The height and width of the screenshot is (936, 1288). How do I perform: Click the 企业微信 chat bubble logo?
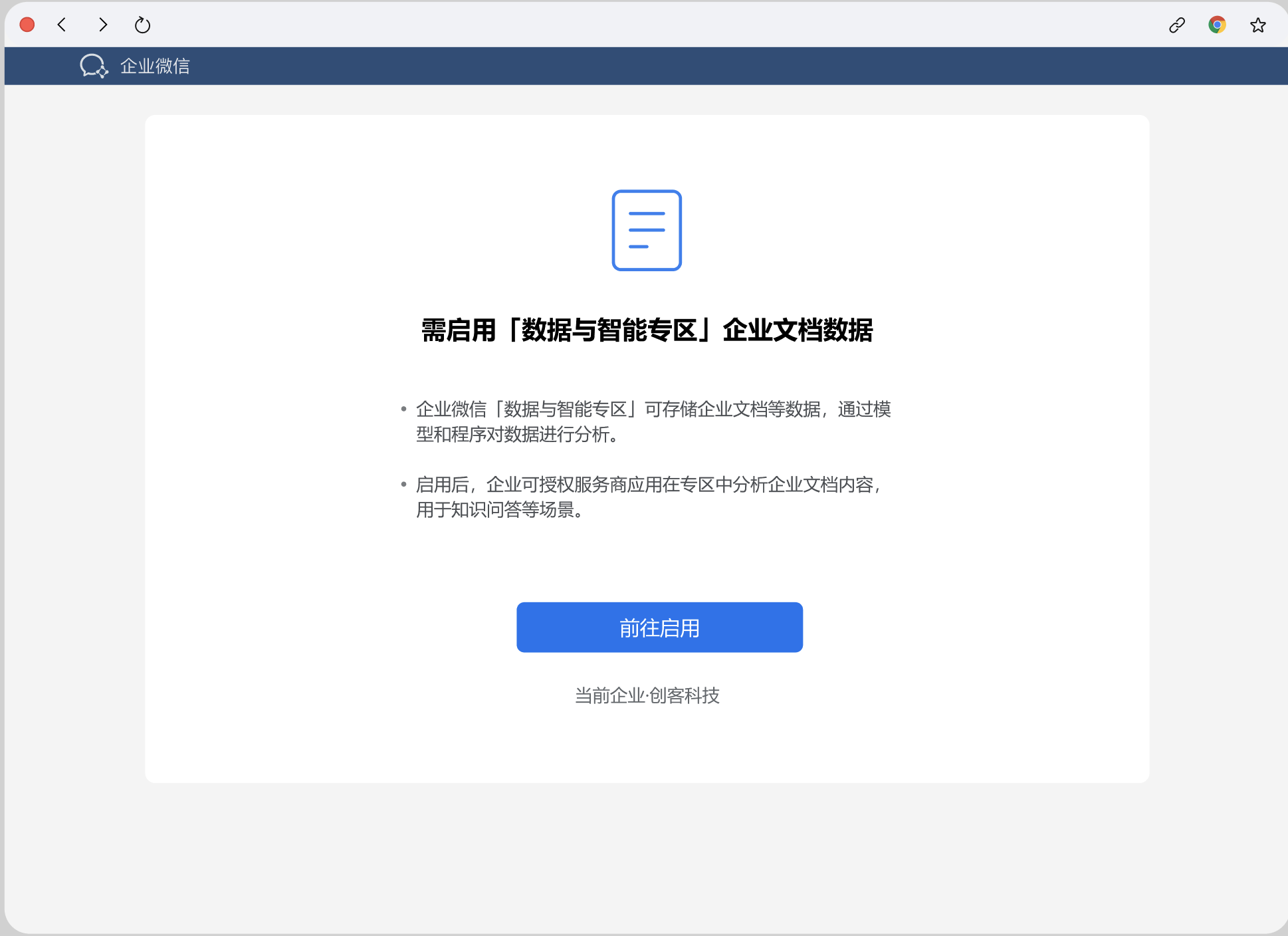[94, 66]
